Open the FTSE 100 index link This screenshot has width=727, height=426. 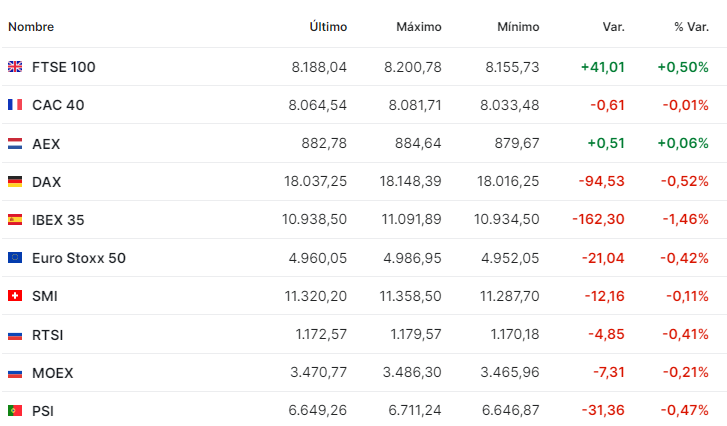pyautogui.click(x=64, y=67)
